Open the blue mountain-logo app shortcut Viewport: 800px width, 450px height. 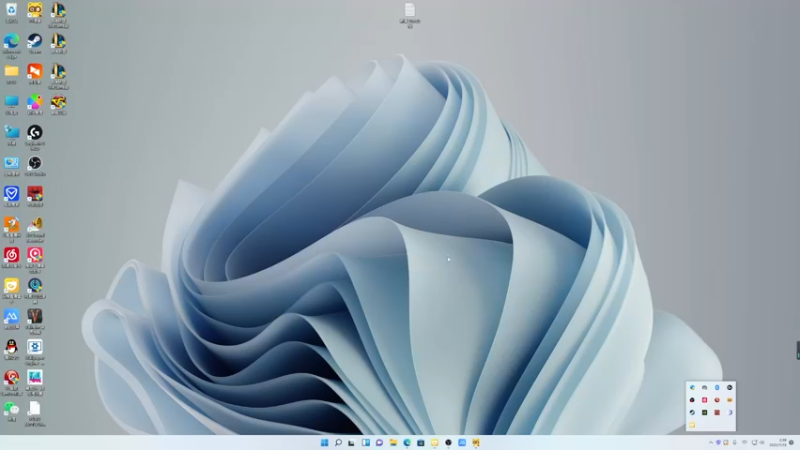(11, 318)
